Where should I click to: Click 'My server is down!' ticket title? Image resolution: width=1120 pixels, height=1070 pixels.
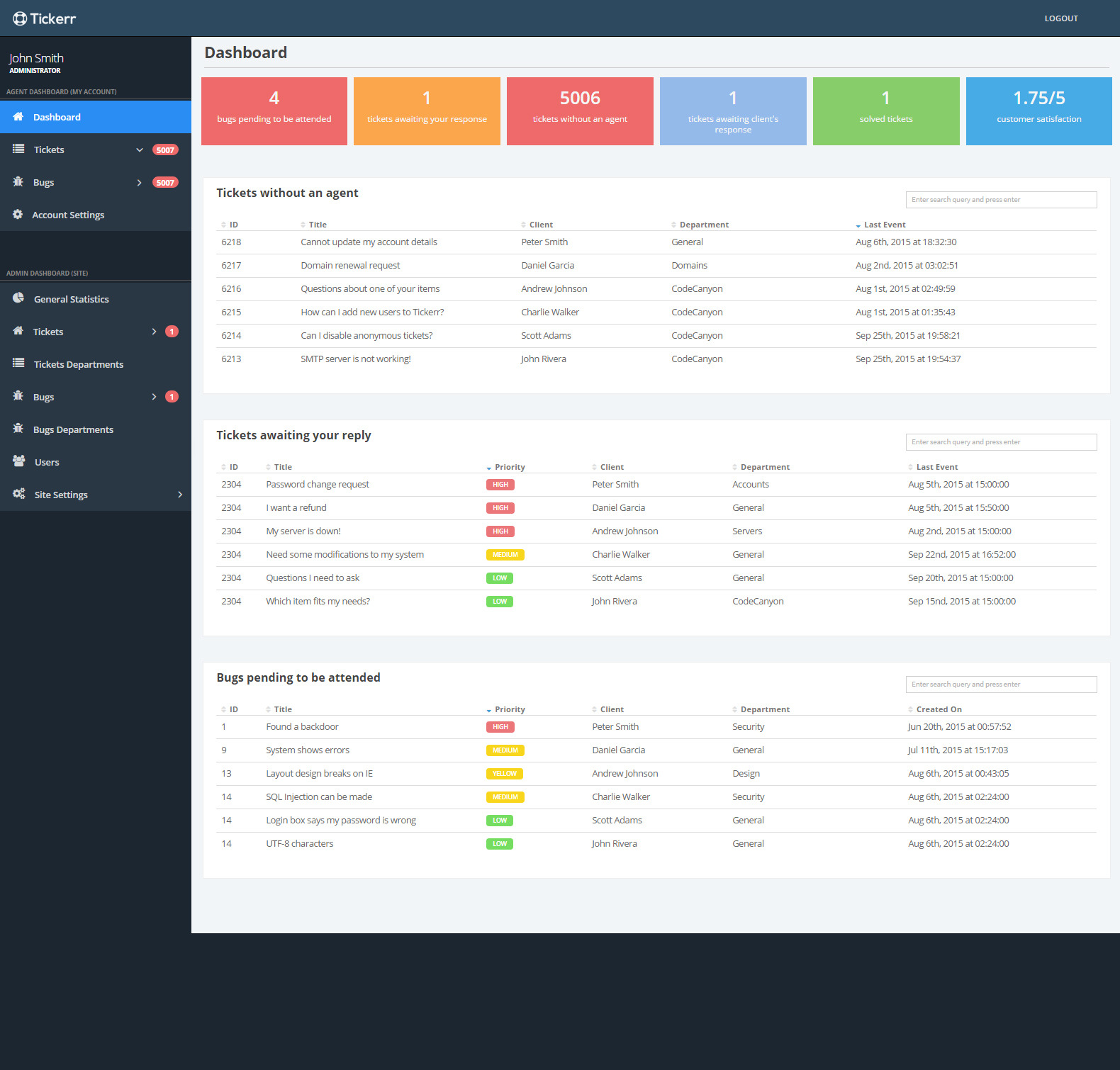click(303, 531)
